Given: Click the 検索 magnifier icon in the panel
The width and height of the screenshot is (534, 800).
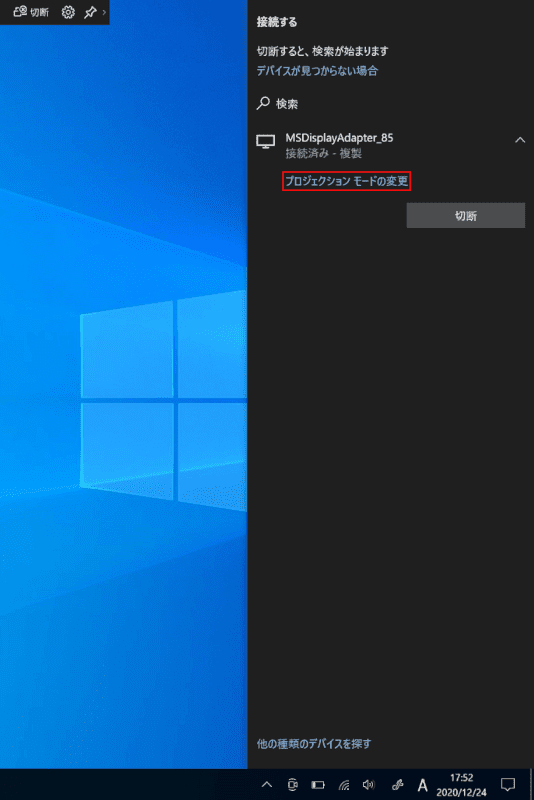Looking at the screenshot, I should [263, 104].
